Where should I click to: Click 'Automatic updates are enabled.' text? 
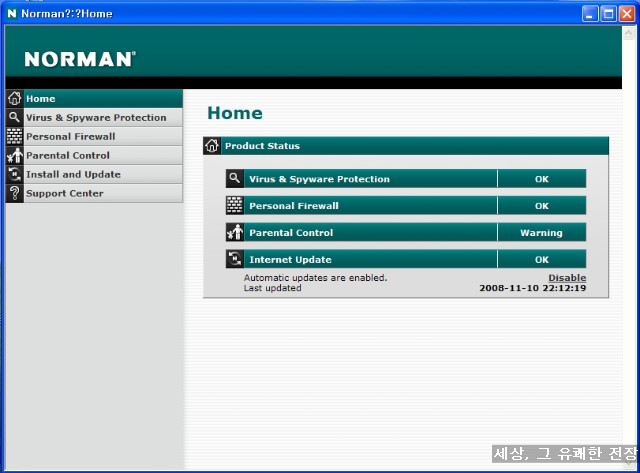315,278
